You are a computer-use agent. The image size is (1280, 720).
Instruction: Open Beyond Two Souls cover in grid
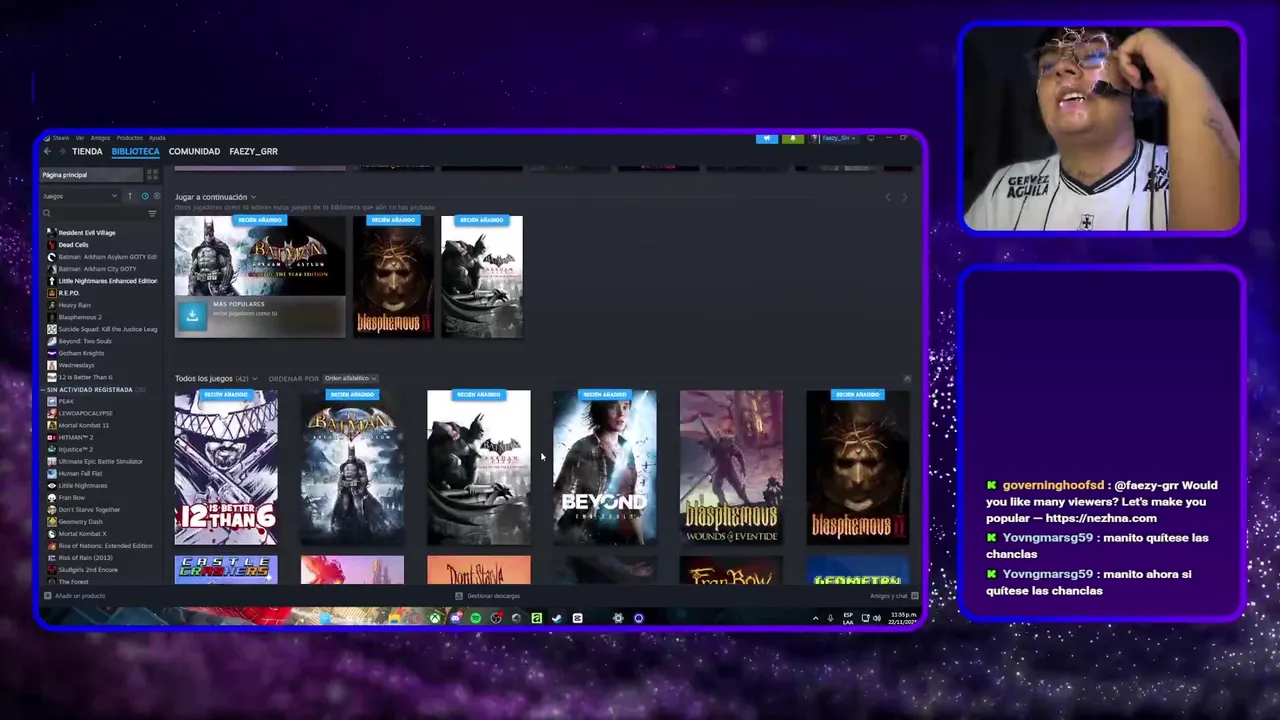605,468
